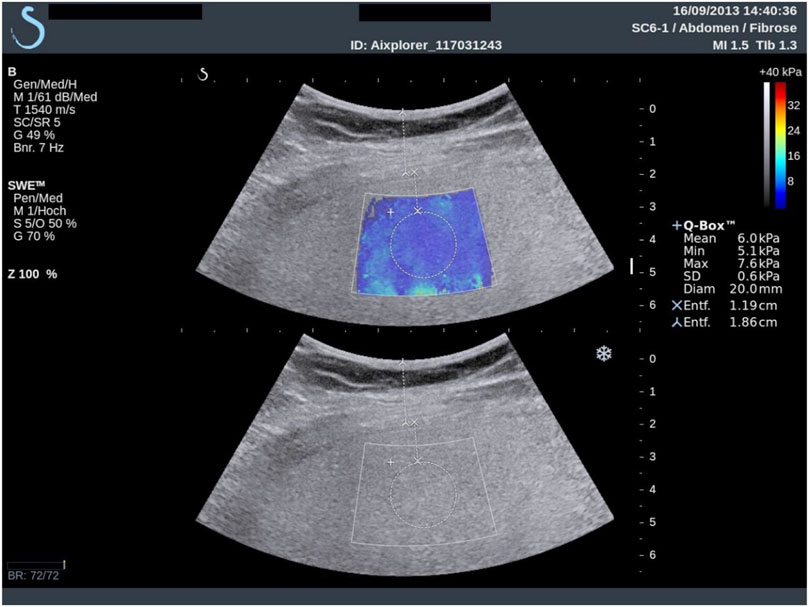
Task: Click the B mode heading label
Action: tap(12, 72)
